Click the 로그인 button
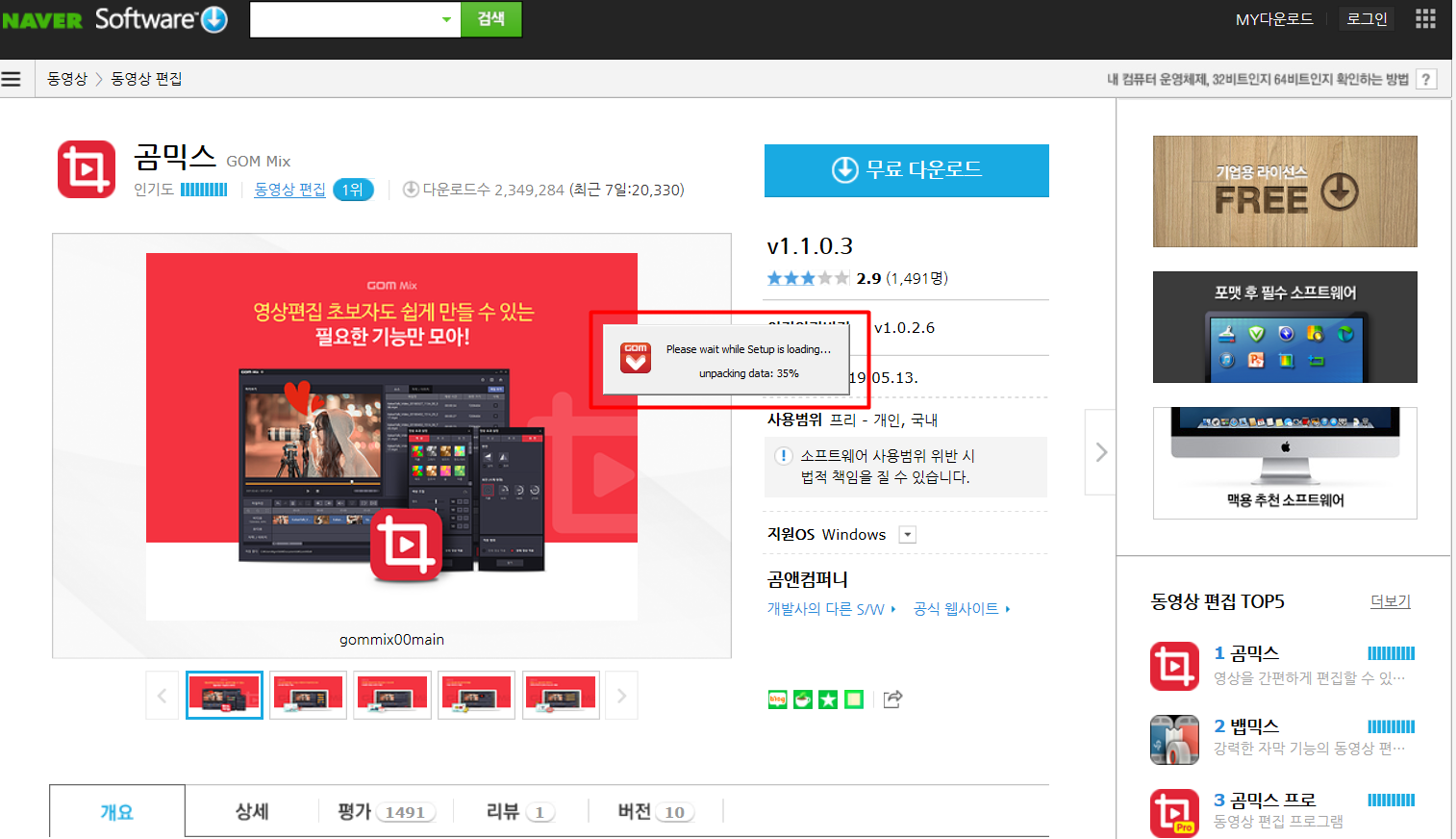 click(x=1367, y=18)
